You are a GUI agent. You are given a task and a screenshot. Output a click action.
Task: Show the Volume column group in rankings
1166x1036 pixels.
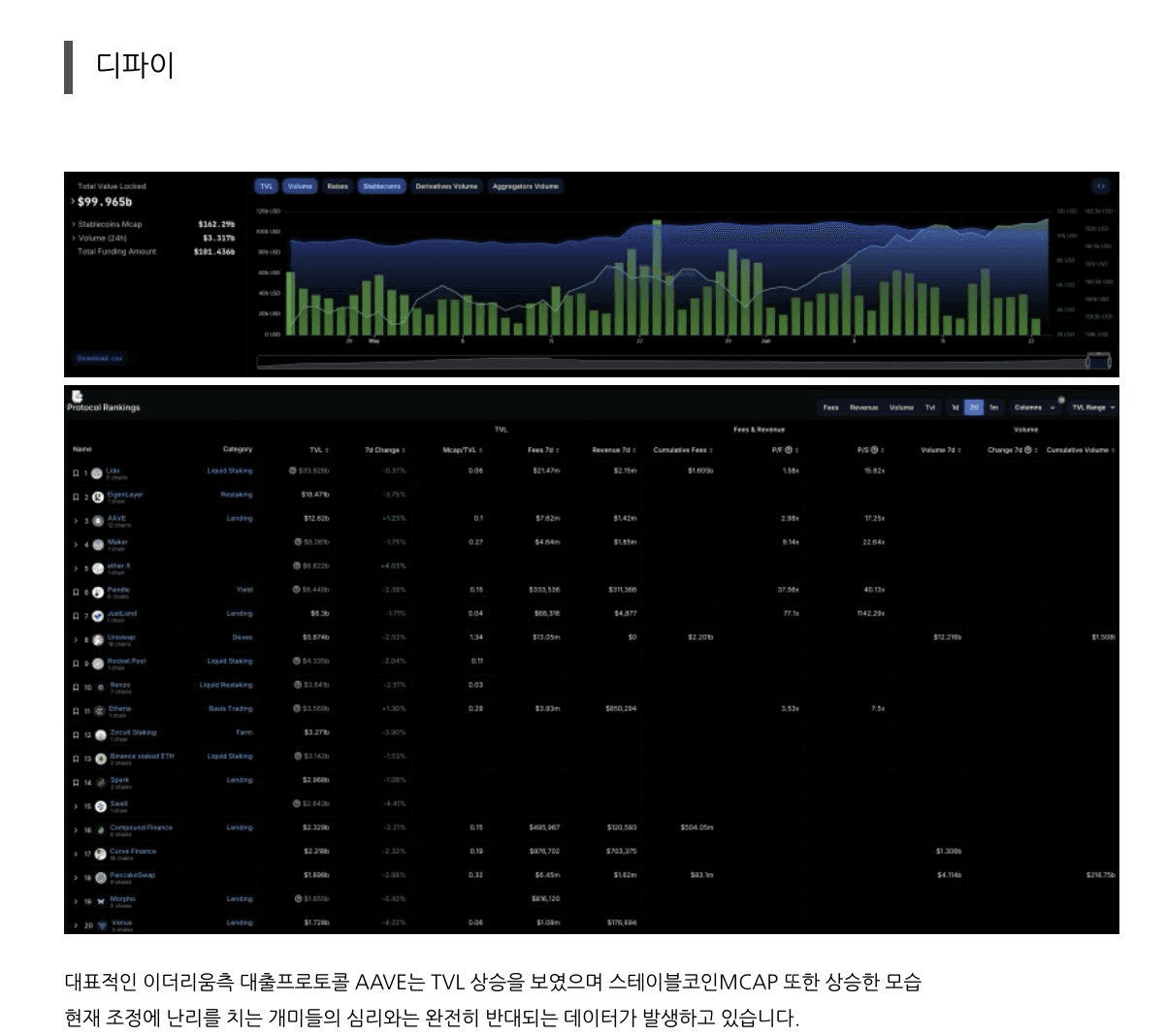coord(901,407)
